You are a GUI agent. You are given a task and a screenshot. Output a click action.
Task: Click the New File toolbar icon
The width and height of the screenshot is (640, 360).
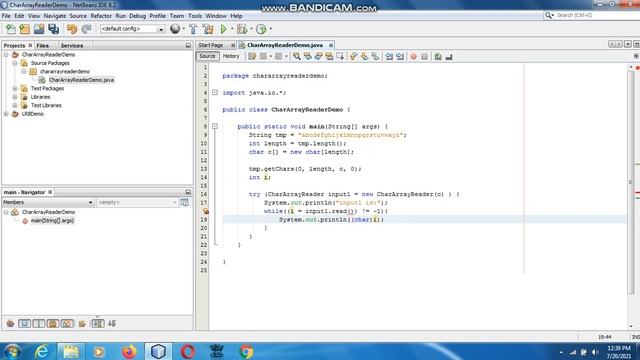coord(11,29)
